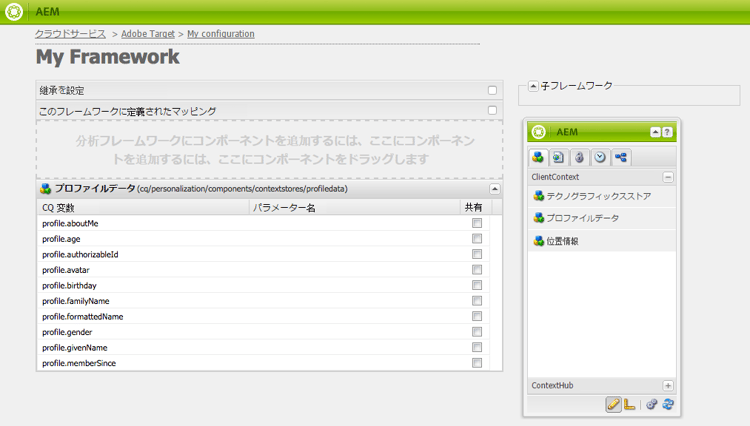Screen dimensions: 750x426
Task: Open the Information tab in sidekick
Action: (x=579, y=157)
